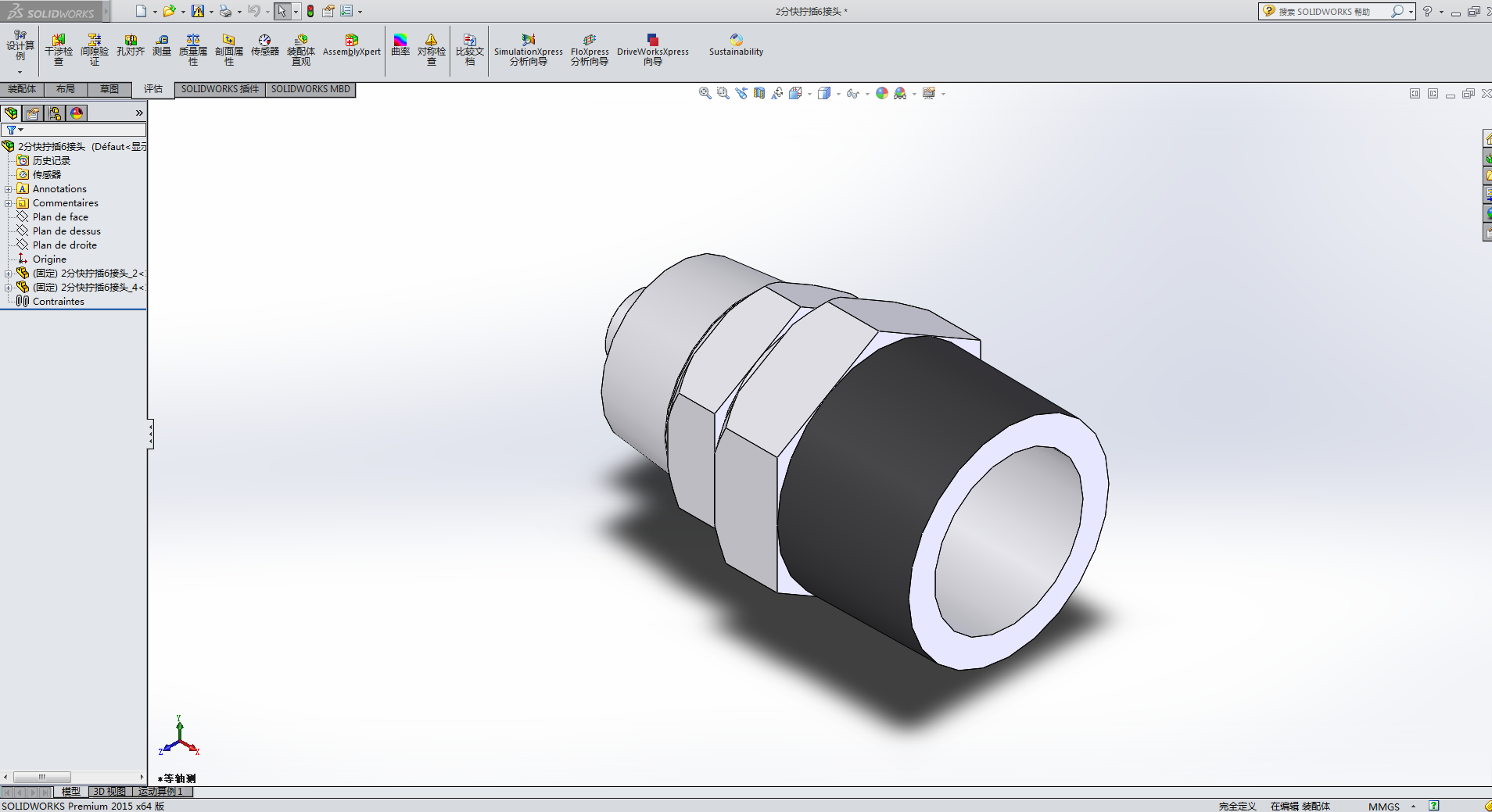This screenshot has height=812, width=1492.
Task: Click the 质量属性 mass properties icon
Action: [x=193, y=48]
